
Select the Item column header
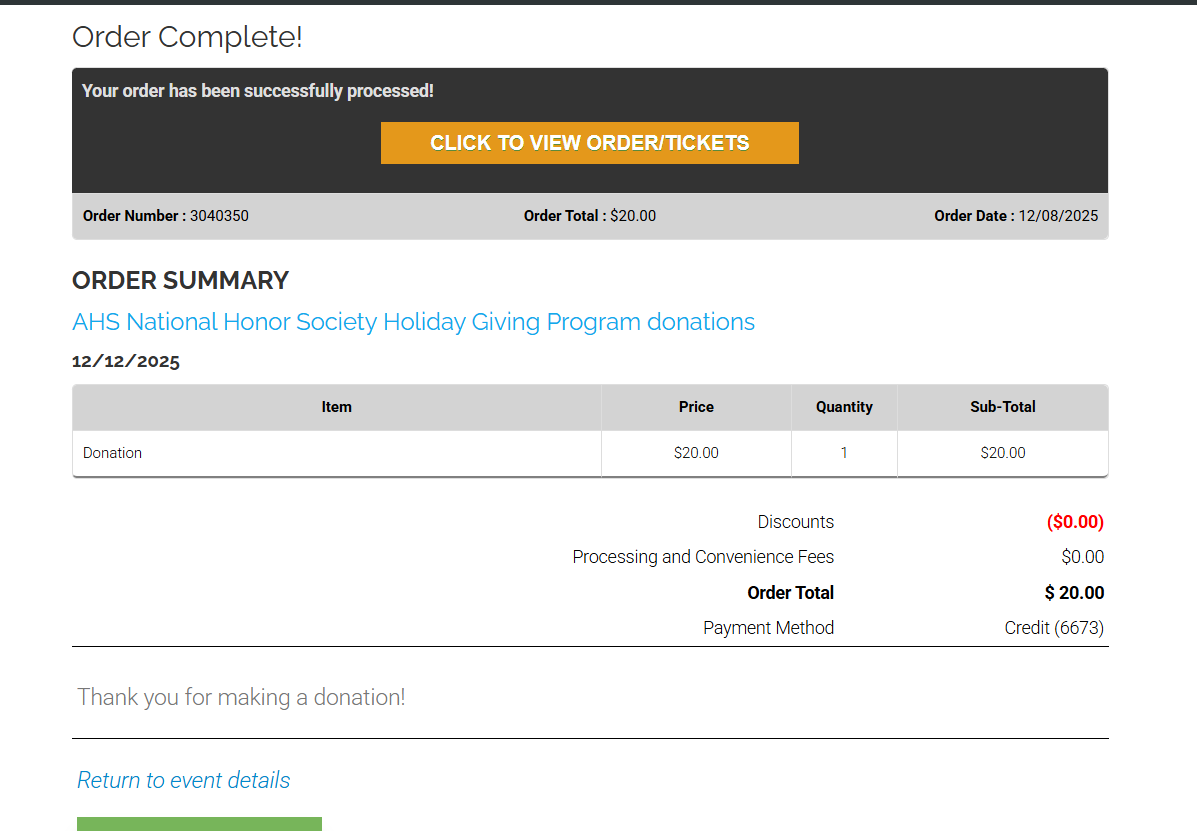[x=336, y=407]
